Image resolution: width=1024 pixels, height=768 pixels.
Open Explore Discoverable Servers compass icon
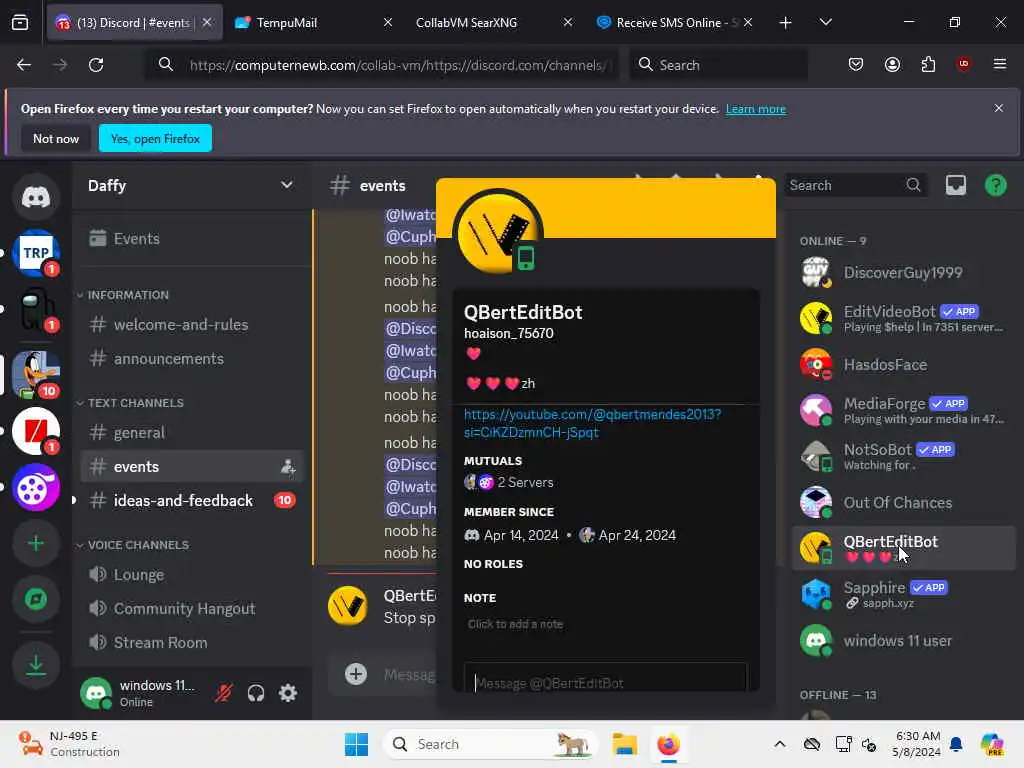click(36, 600)
